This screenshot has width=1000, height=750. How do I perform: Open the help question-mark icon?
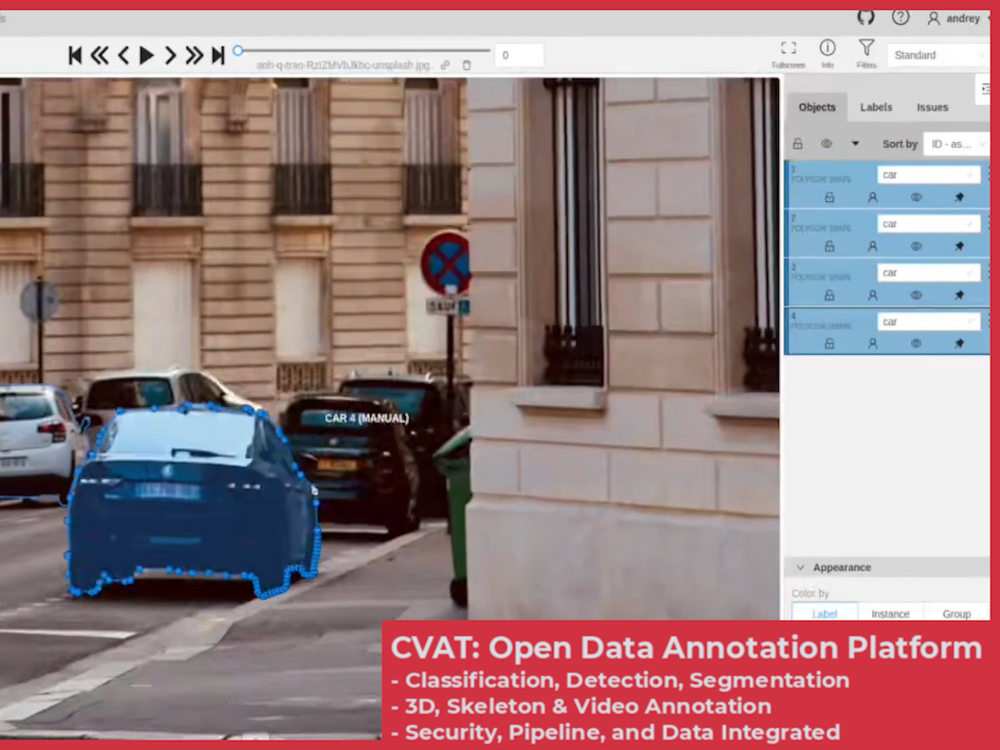pyautogui.click(x=901, y=17)
